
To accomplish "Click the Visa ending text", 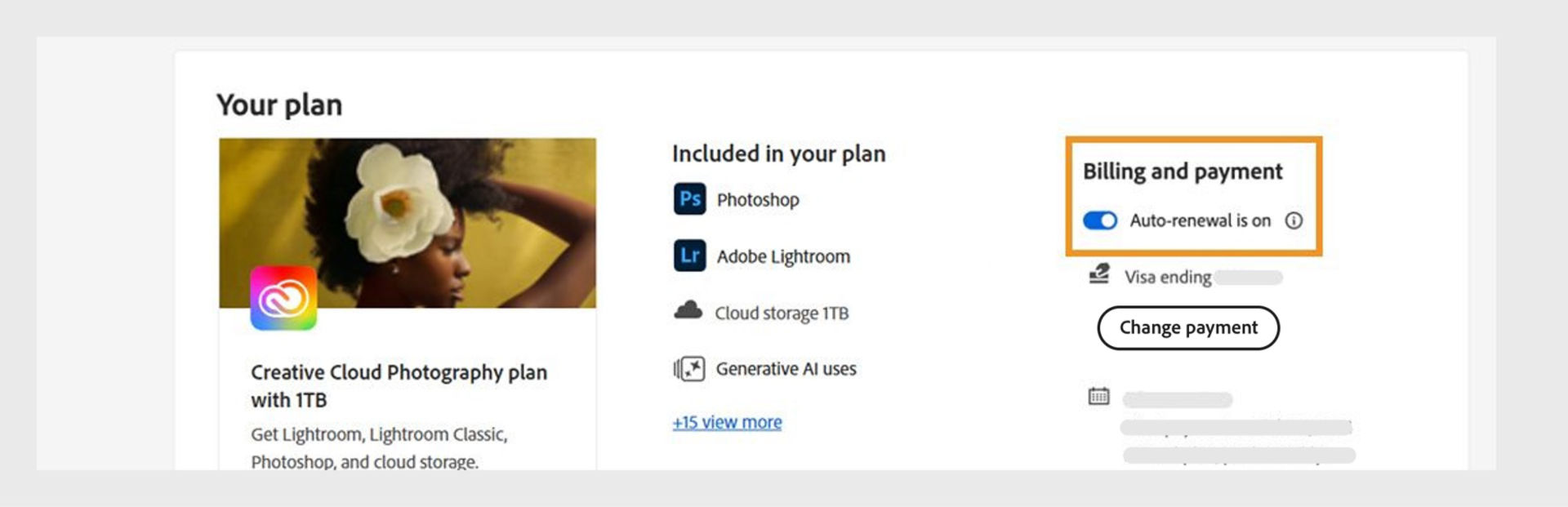I will (x=1168, y=278).
